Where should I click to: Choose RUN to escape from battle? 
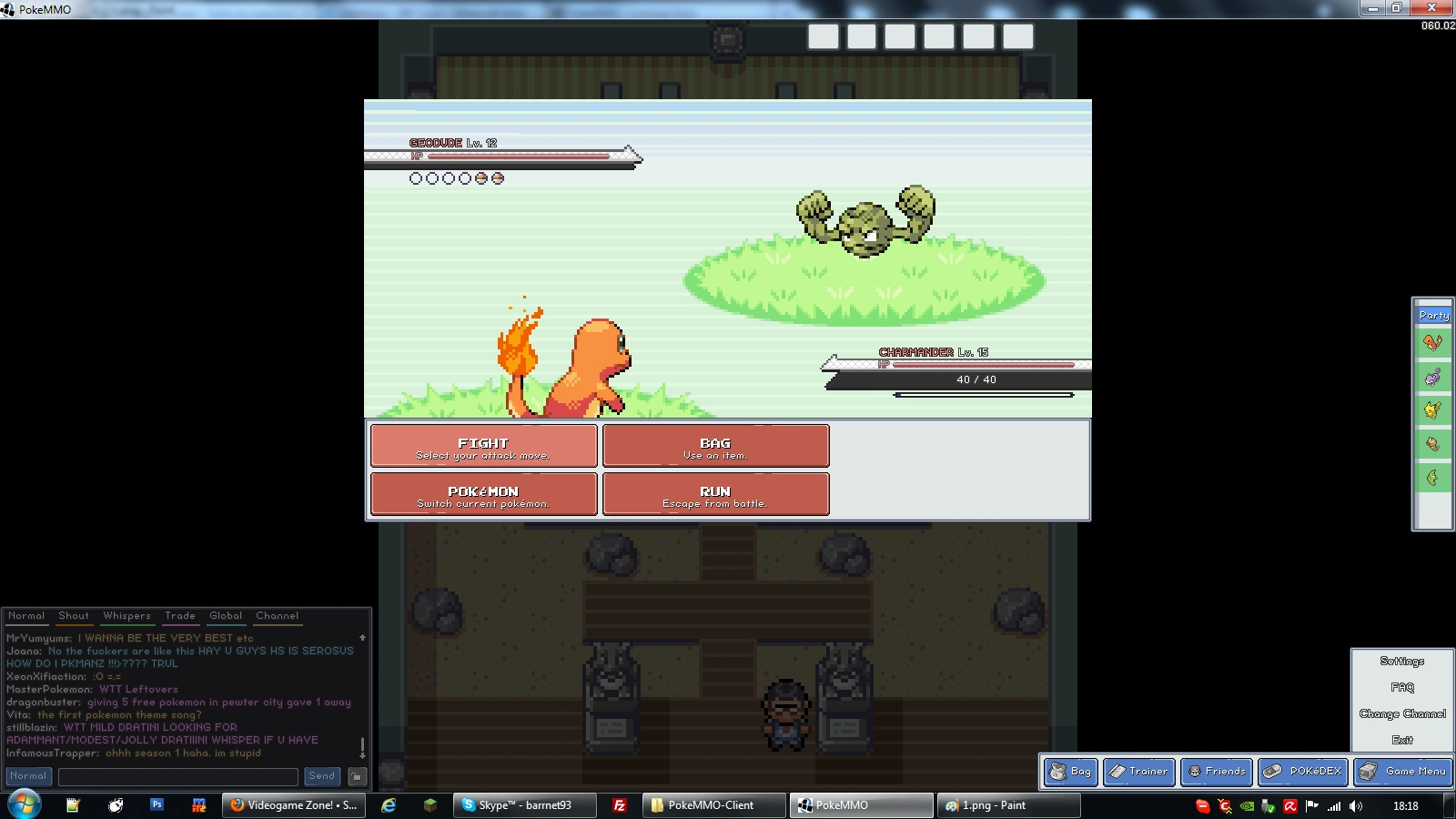[715, 493]
